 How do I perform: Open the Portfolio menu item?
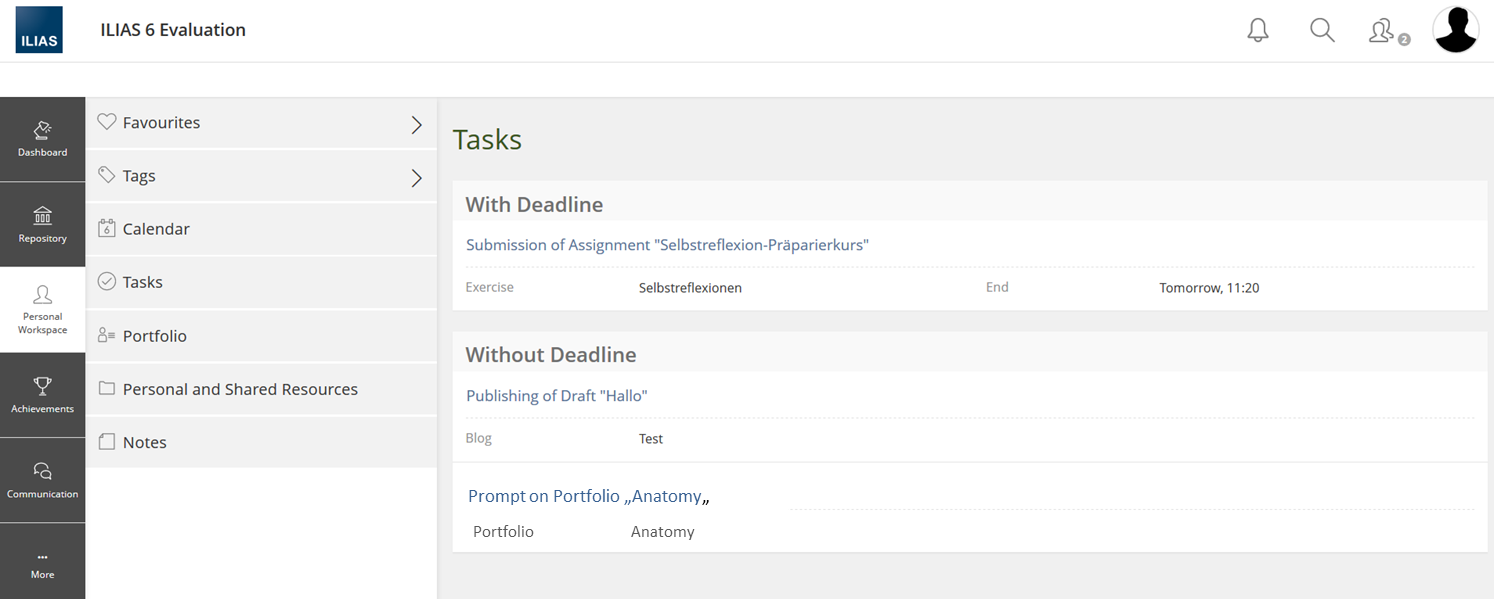tap(154, 336)
